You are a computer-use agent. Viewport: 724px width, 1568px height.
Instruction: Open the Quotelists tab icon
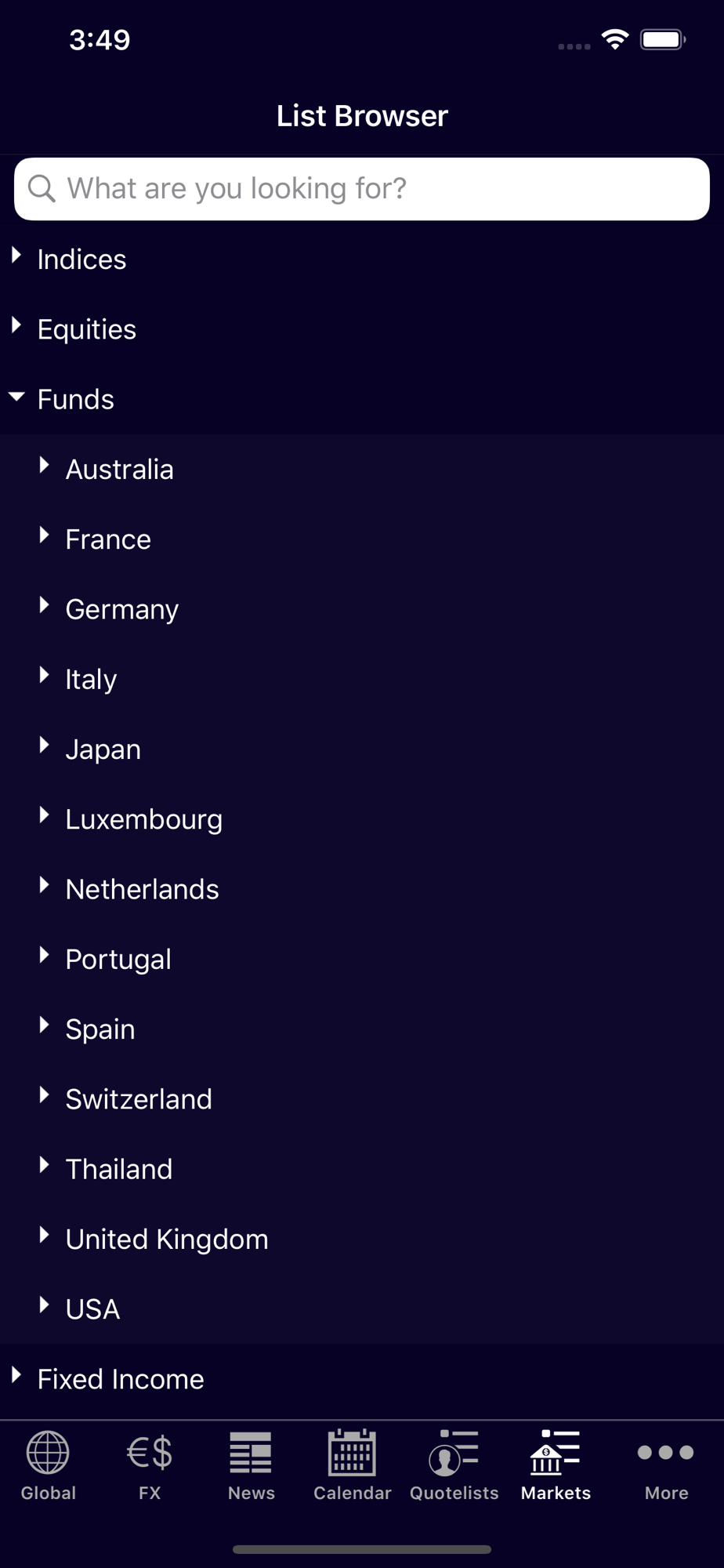point(454,1453)
